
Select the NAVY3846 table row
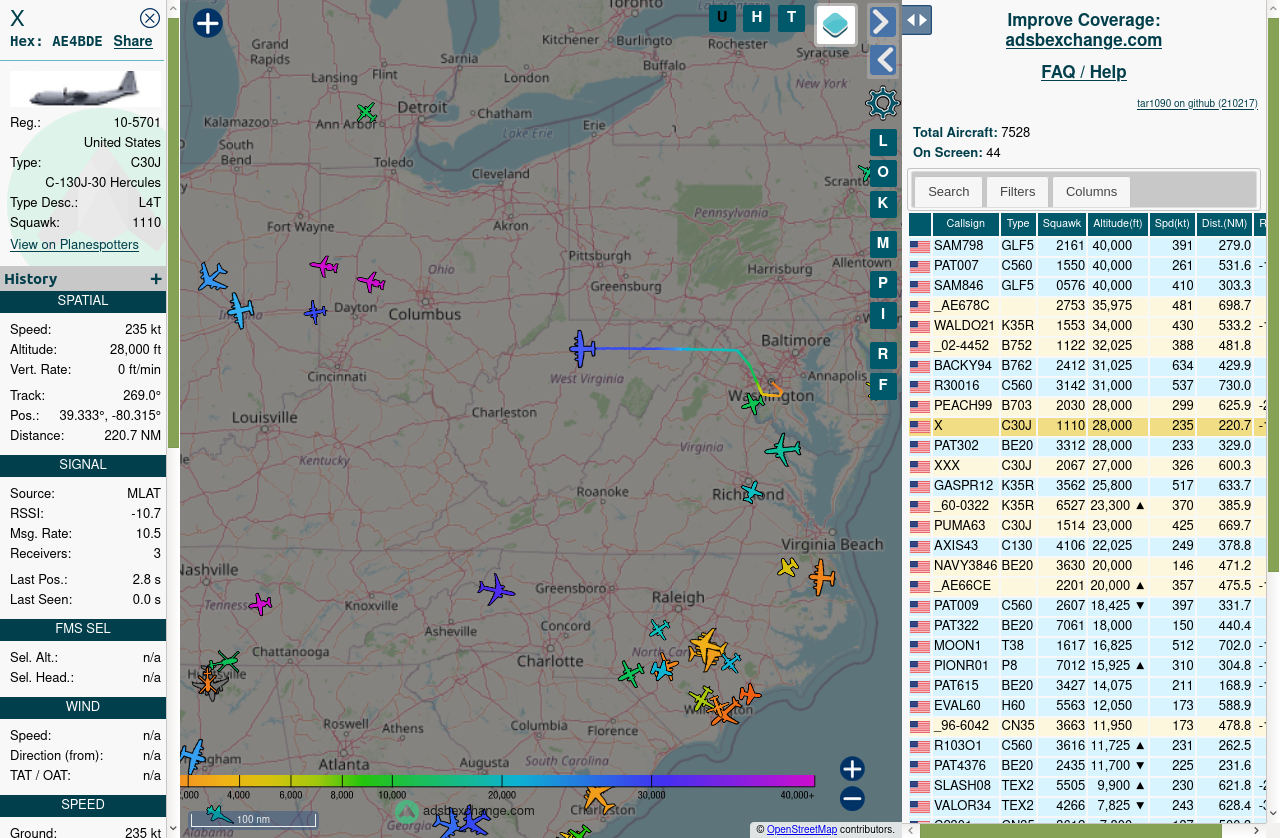point(1087,566)
